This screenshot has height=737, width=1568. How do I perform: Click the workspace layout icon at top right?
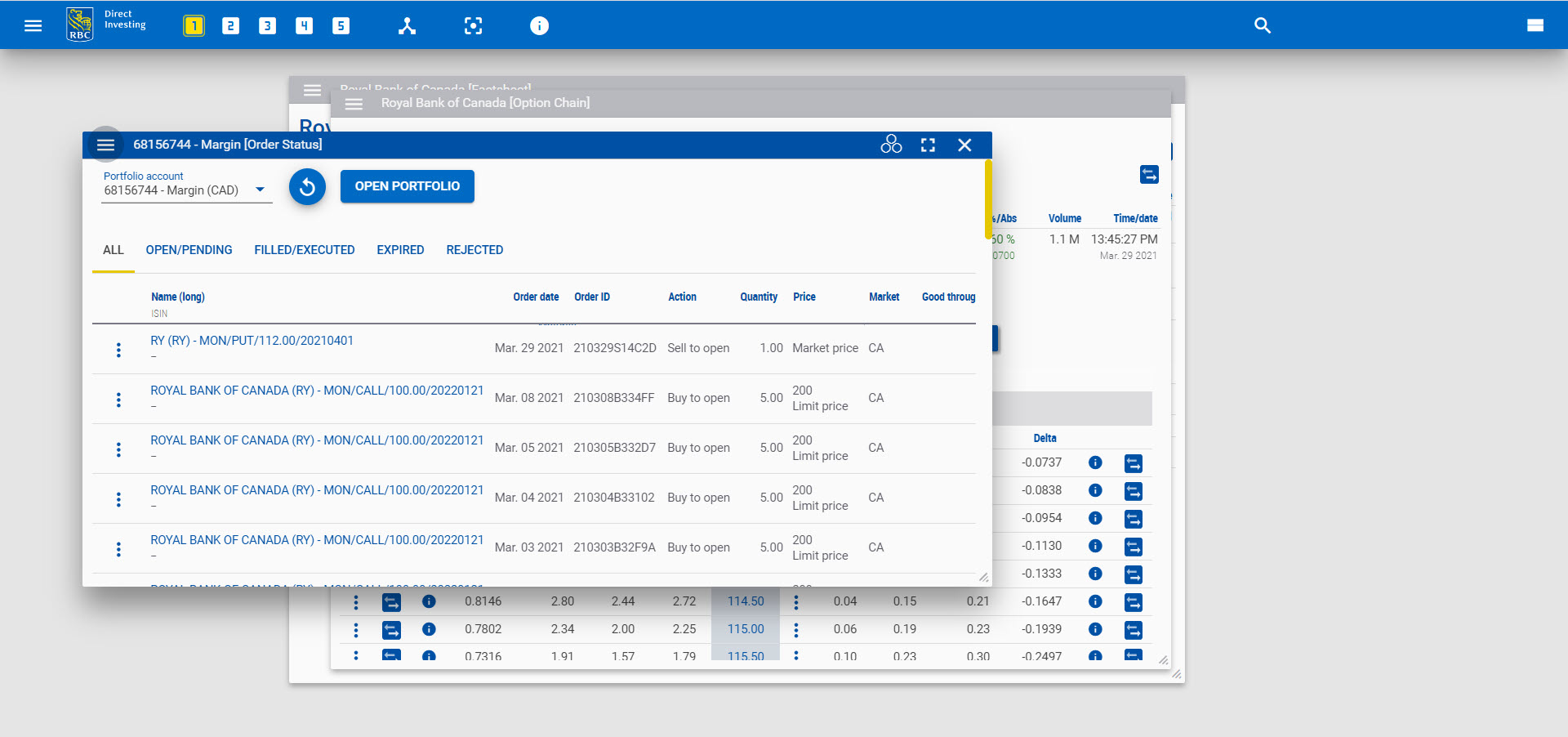tap(1536, 25)
